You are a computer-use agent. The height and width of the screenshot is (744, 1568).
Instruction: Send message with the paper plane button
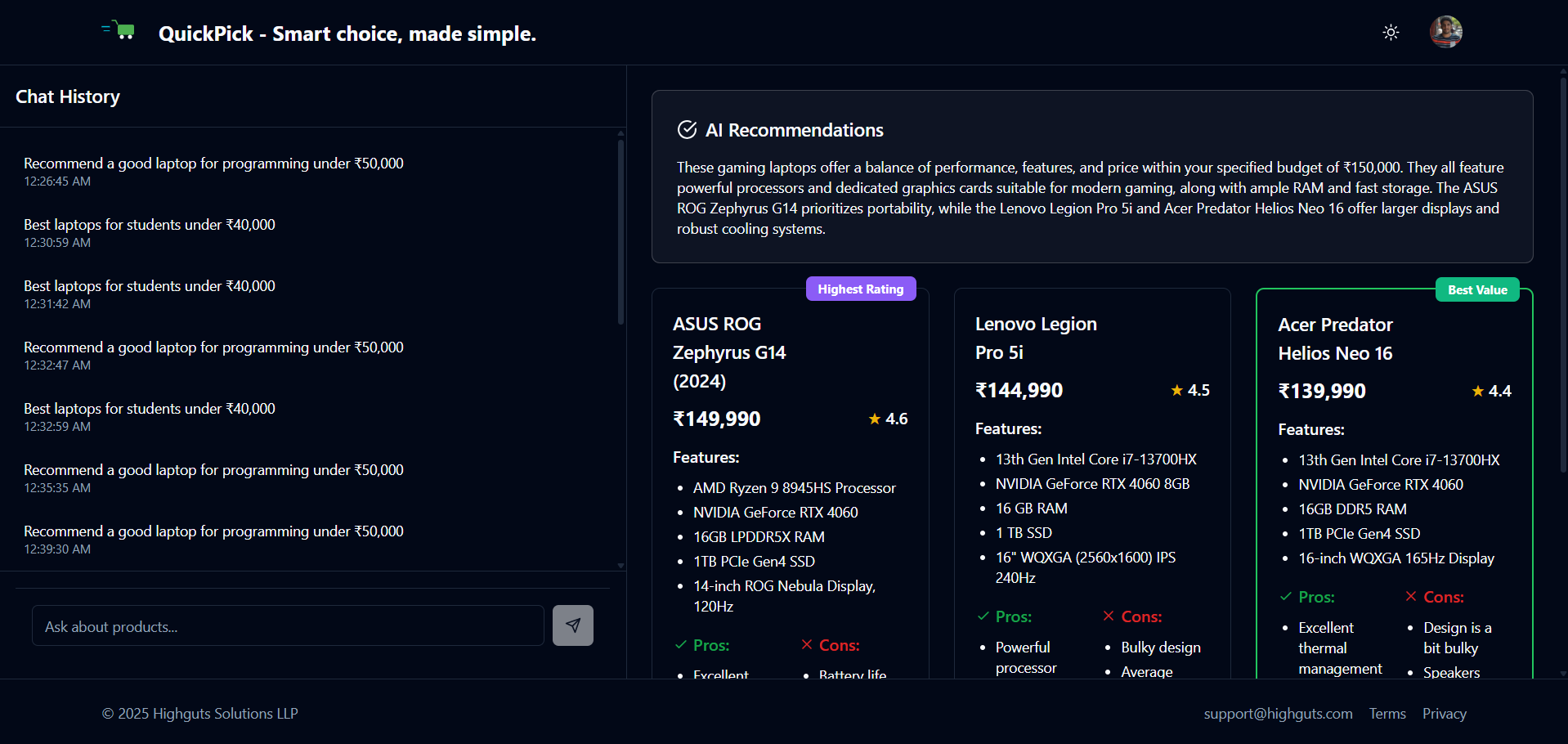573,625
